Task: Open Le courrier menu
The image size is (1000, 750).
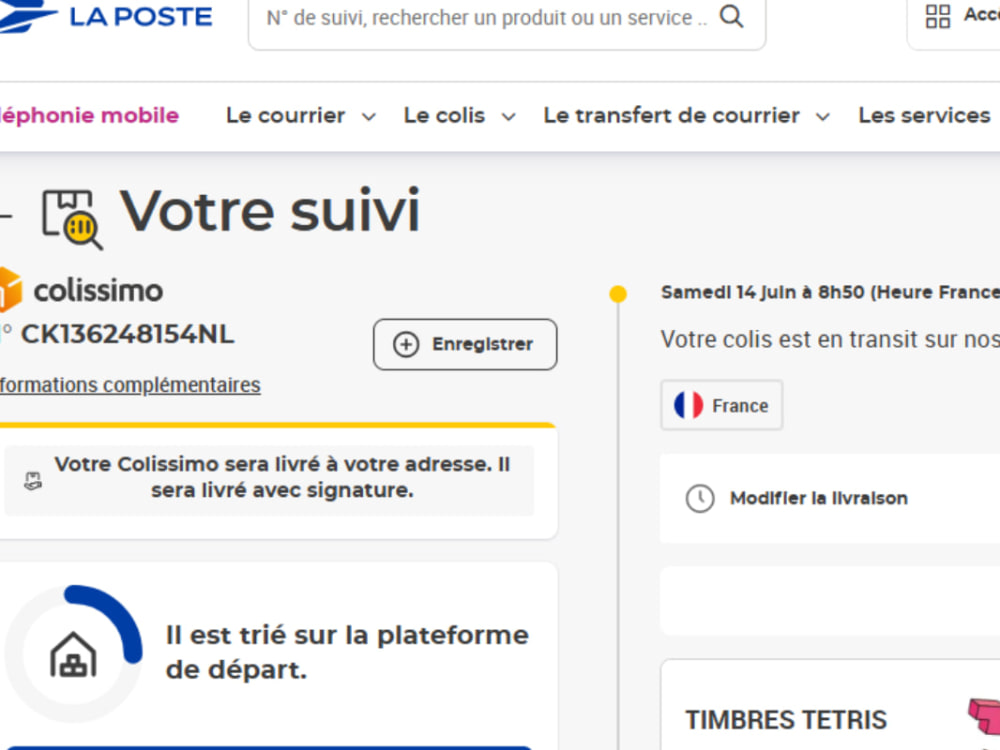Action: (x=285, y=115)
